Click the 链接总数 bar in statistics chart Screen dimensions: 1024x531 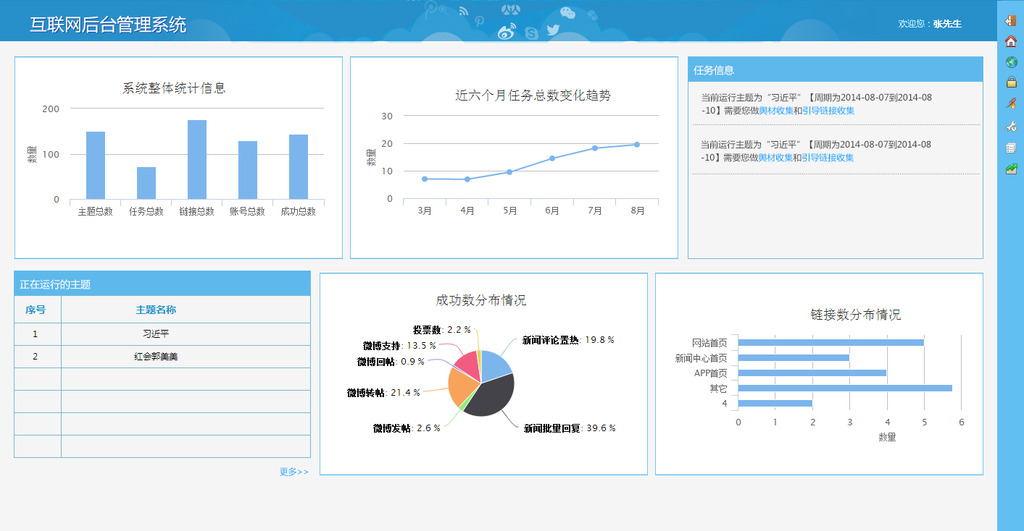(197, 159)
